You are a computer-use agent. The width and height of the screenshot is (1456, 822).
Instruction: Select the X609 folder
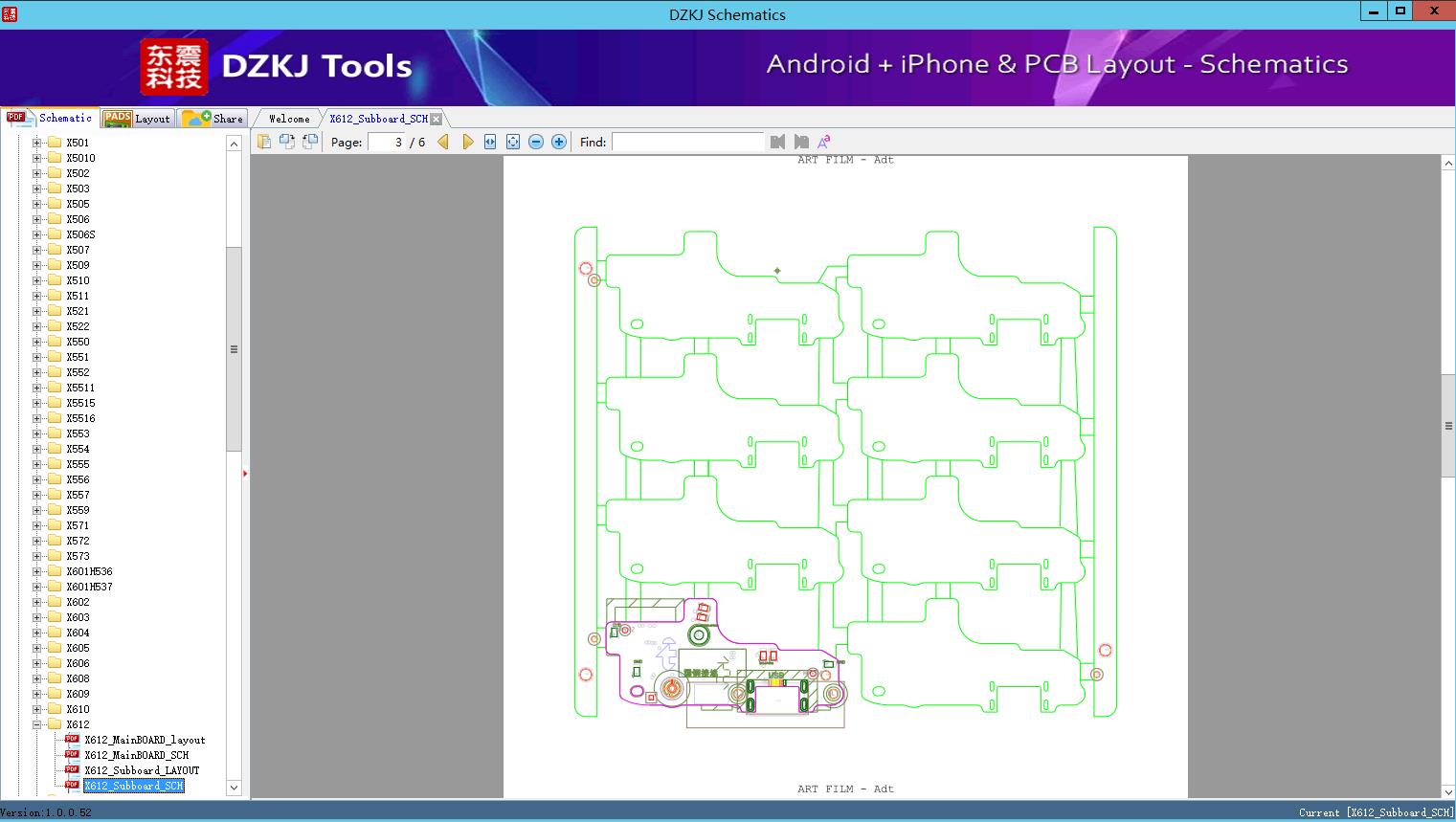click(78, 694)
